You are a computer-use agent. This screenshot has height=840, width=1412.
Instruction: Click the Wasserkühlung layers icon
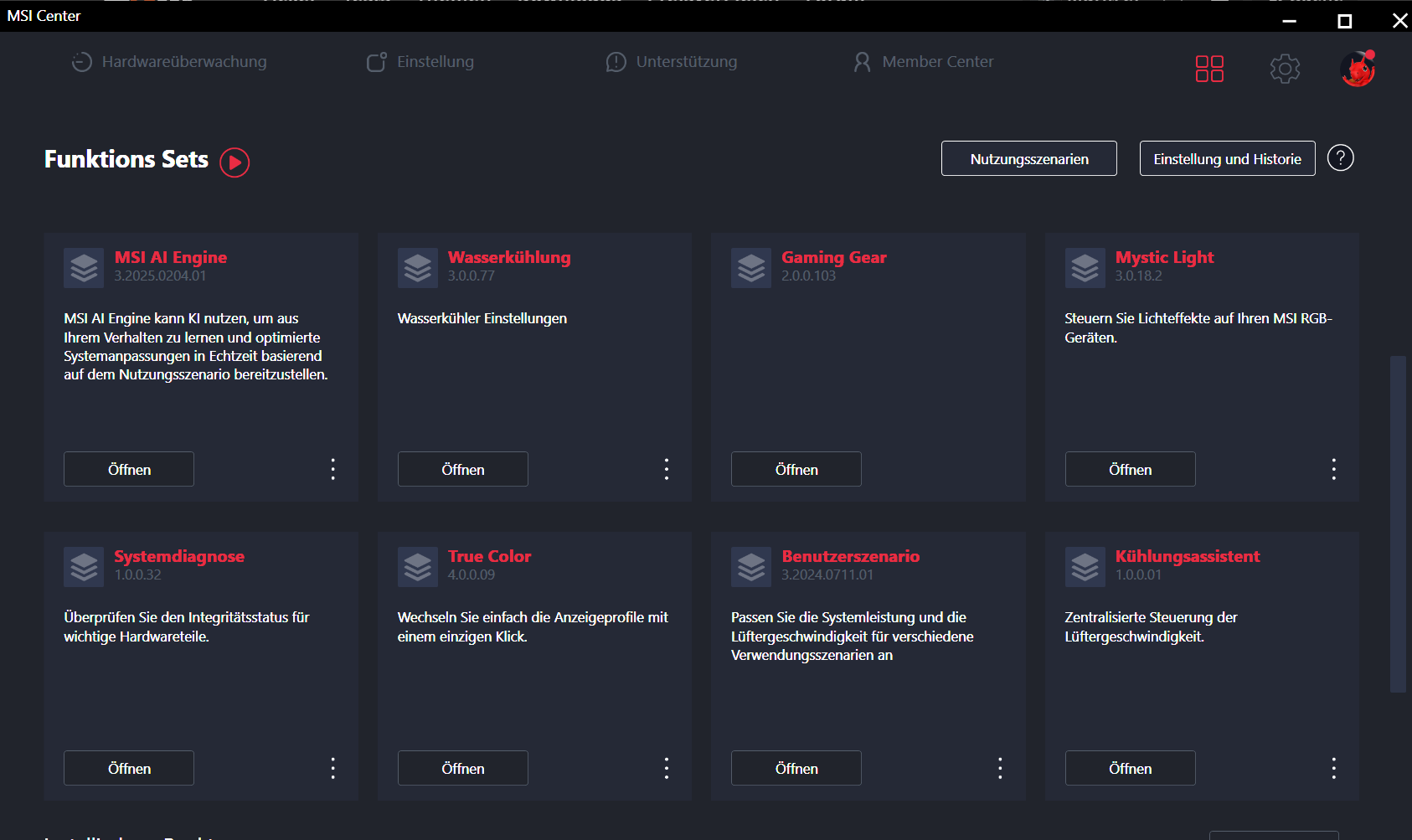pyautogui.click(x=418, y=268)
